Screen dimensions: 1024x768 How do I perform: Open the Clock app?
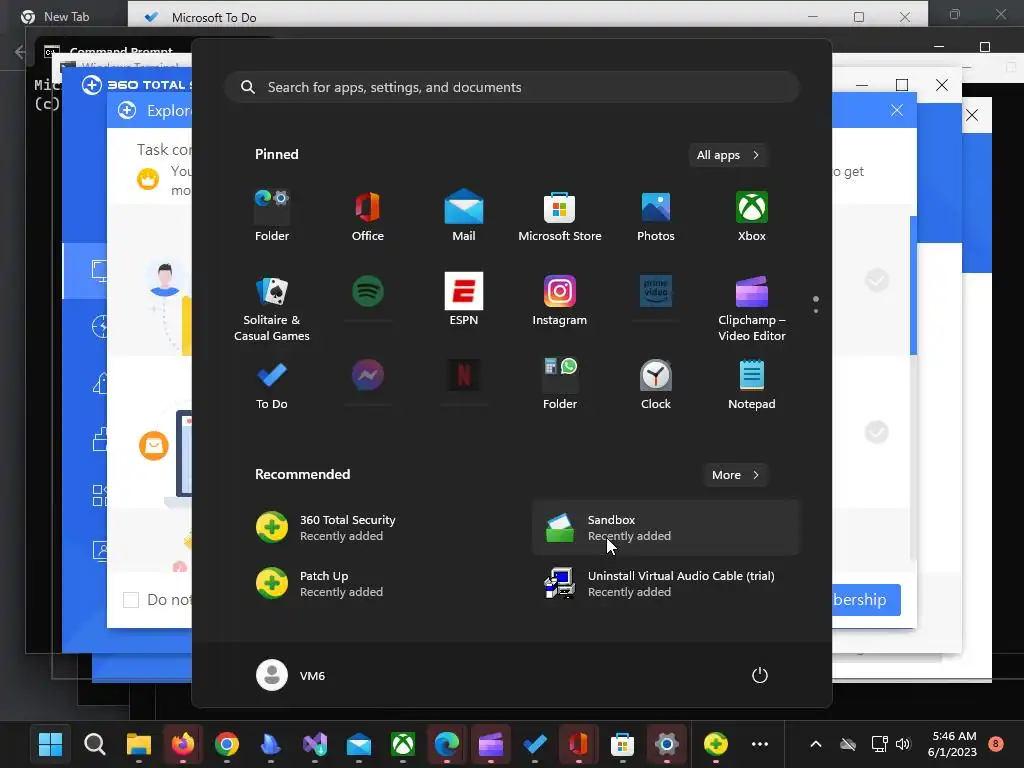tap(656, 384)
